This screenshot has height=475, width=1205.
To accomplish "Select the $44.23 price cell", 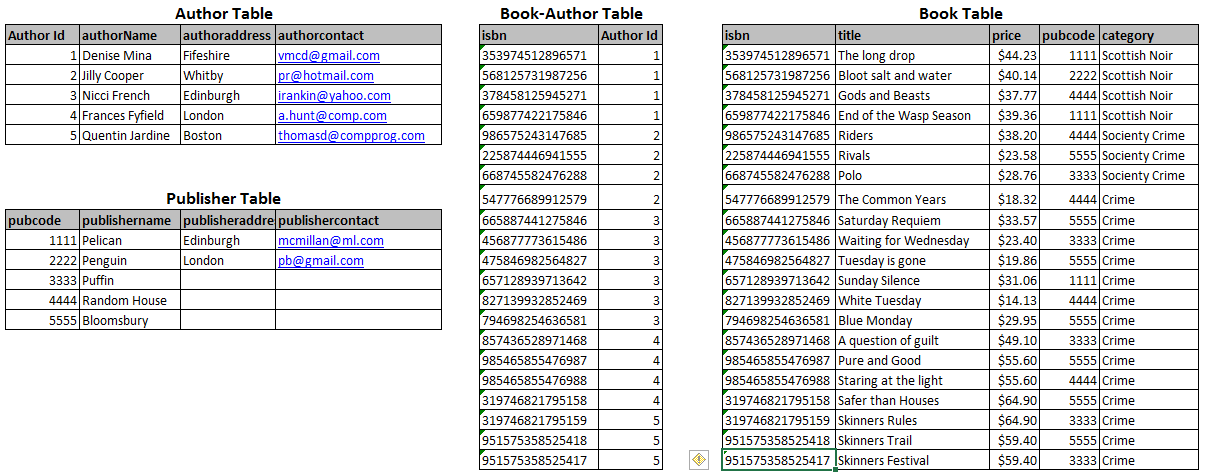I will tap(1014, 56).
